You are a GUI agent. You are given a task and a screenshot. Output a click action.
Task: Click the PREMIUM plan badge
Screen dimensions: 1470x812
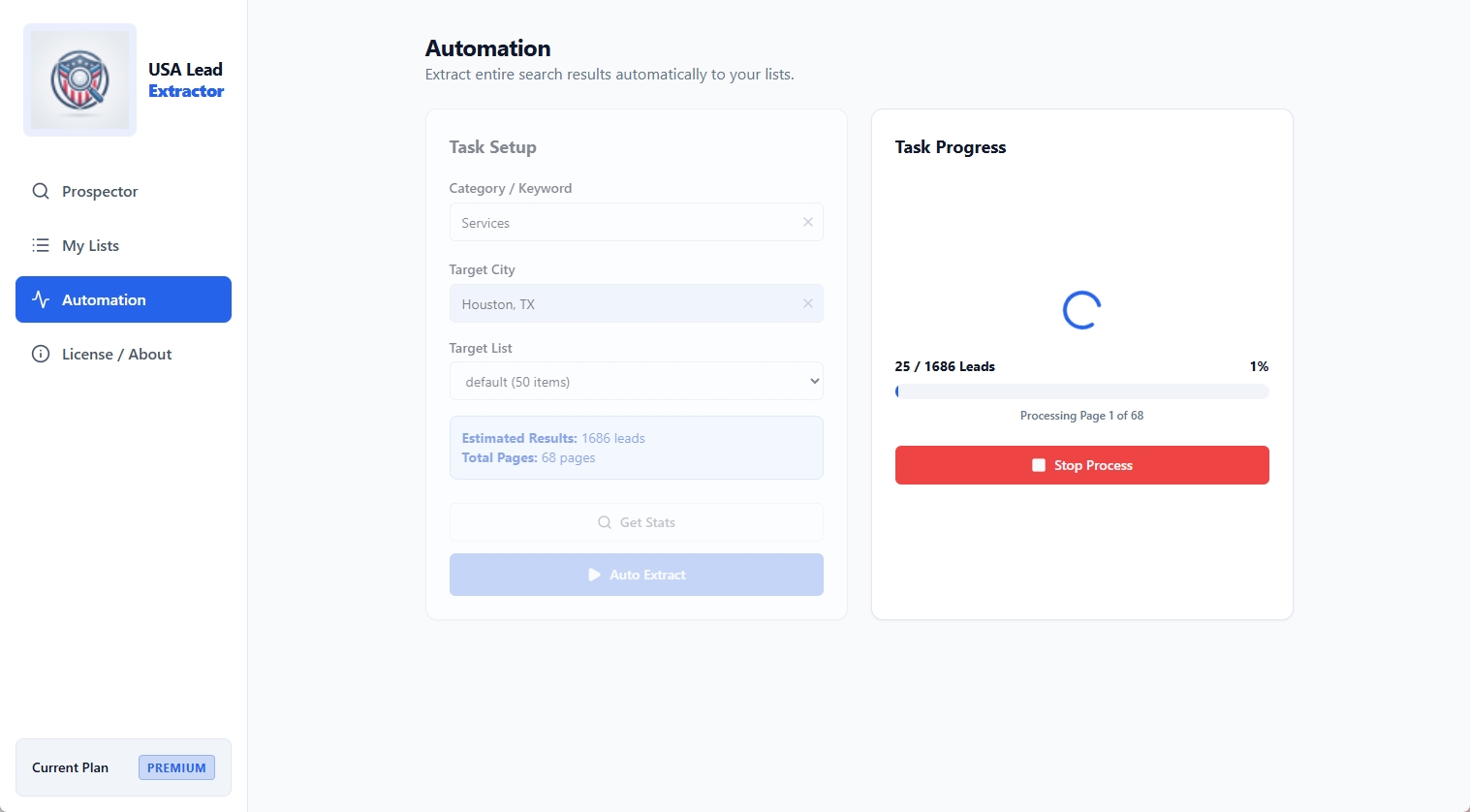175,766
